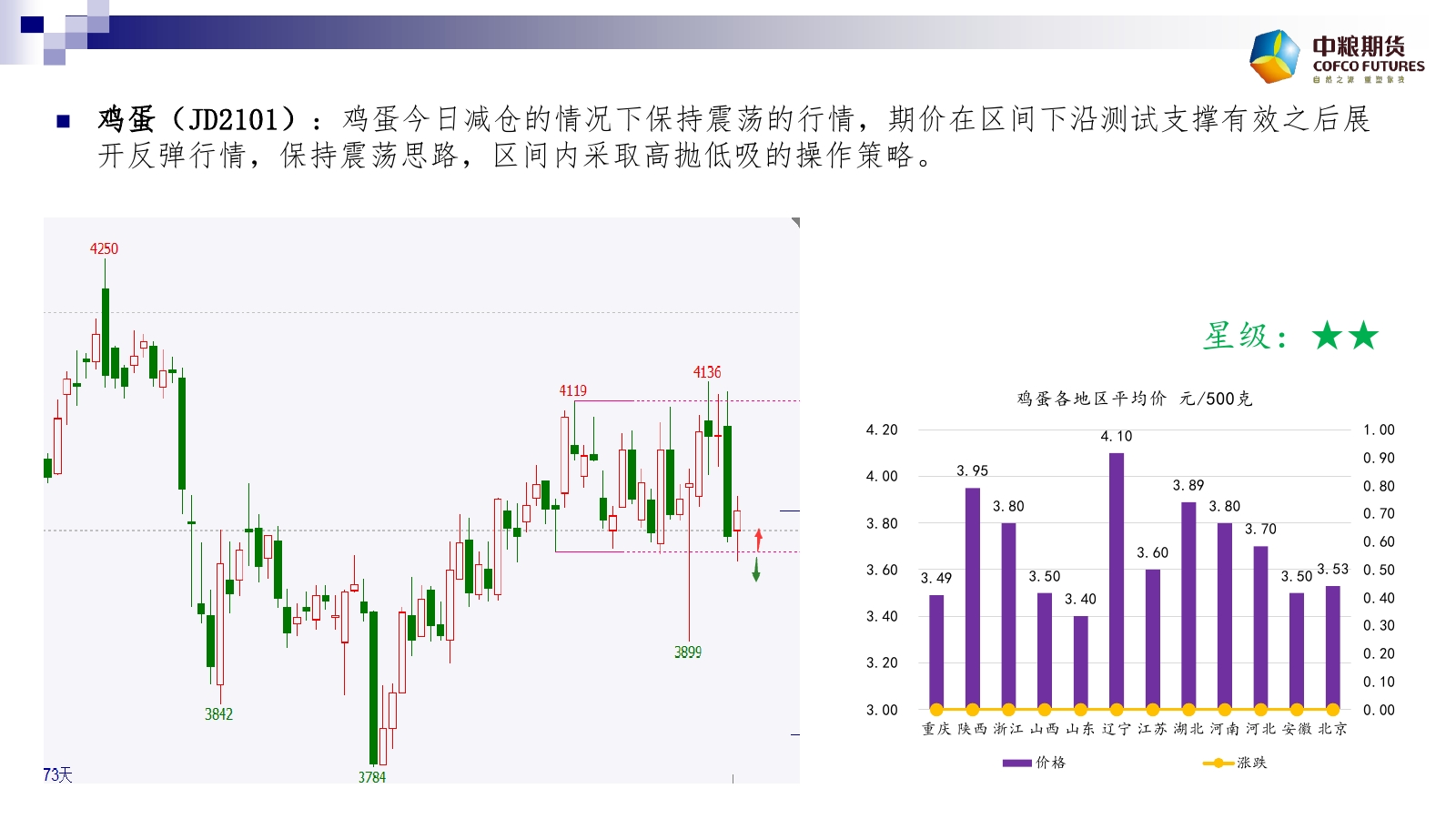Click the 北京 axis category label
This screenshot has height=819, width=1456.
1333,729
